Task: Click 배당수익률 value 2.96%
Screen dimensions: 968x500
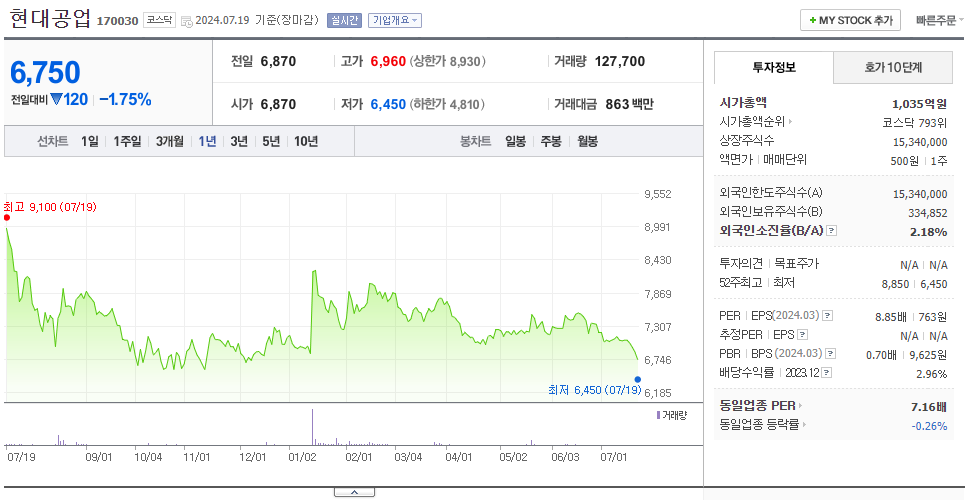Action: (932, 373)
